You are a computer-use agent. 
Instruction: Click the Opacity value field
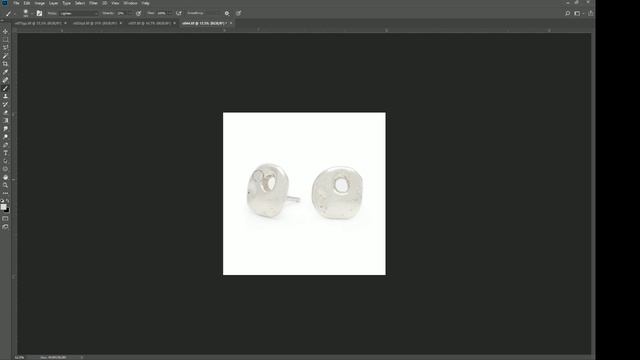point(122,13)
